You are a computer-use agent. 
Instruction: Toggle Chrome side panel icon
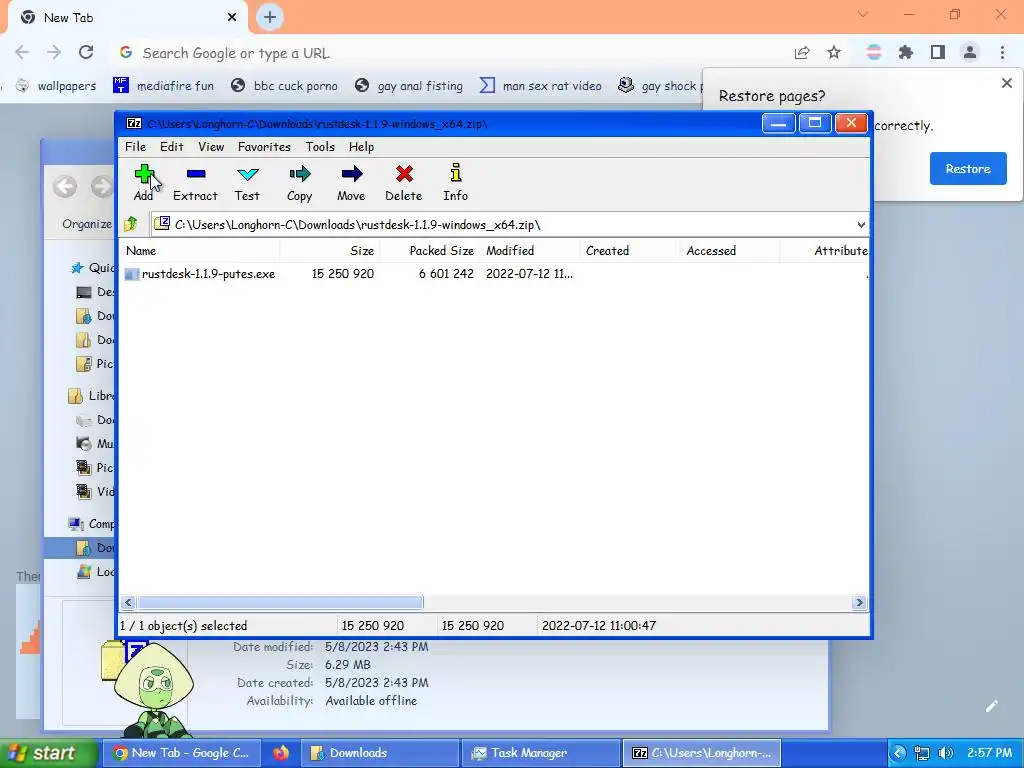click(938, 52)
